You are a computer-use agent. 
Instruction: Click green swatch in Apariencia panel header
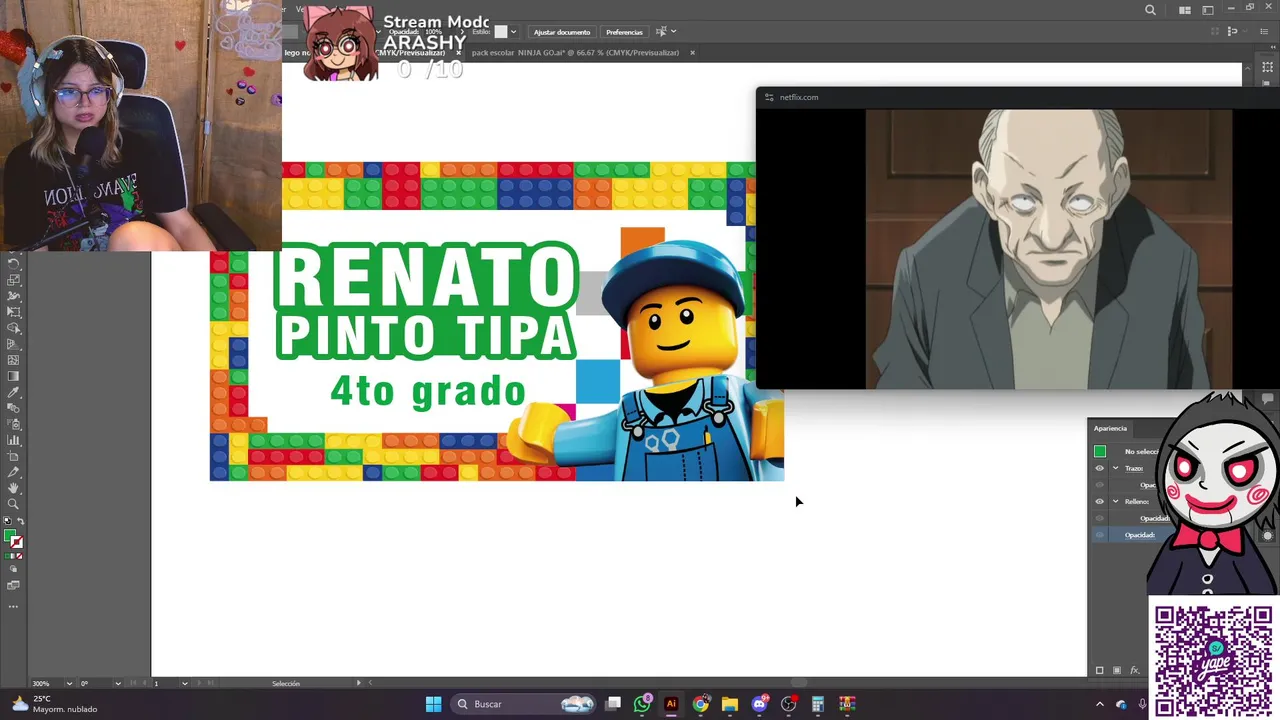click(x=1100, y=451)
